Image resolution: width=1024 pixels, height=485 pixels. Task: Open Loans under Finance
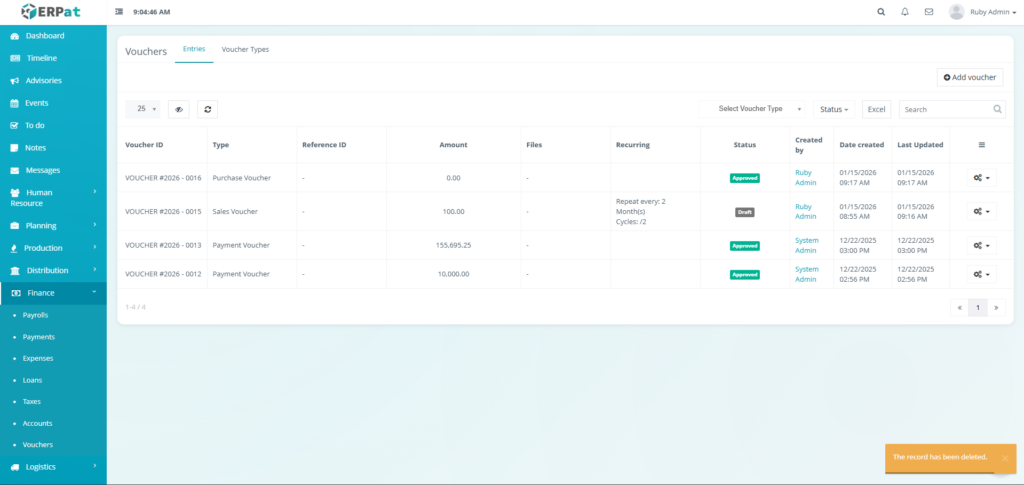[x=33, y=380]
